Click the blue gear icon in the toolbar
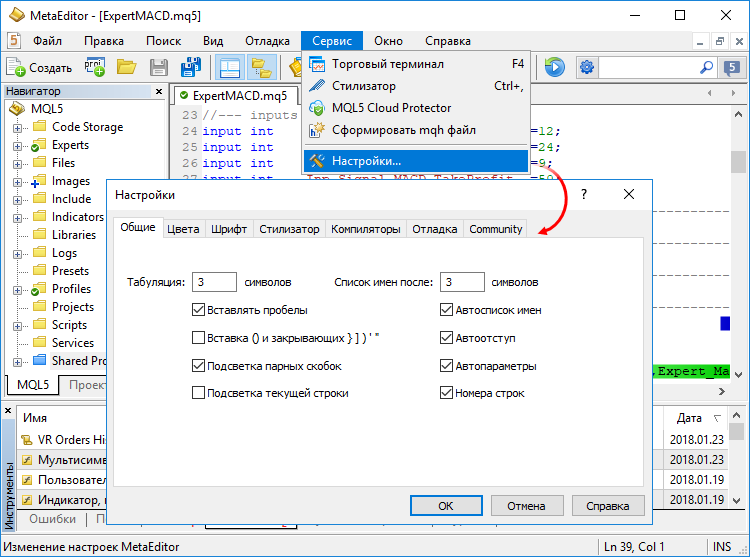This screenshot has height=557, width=750. [587, 67]
